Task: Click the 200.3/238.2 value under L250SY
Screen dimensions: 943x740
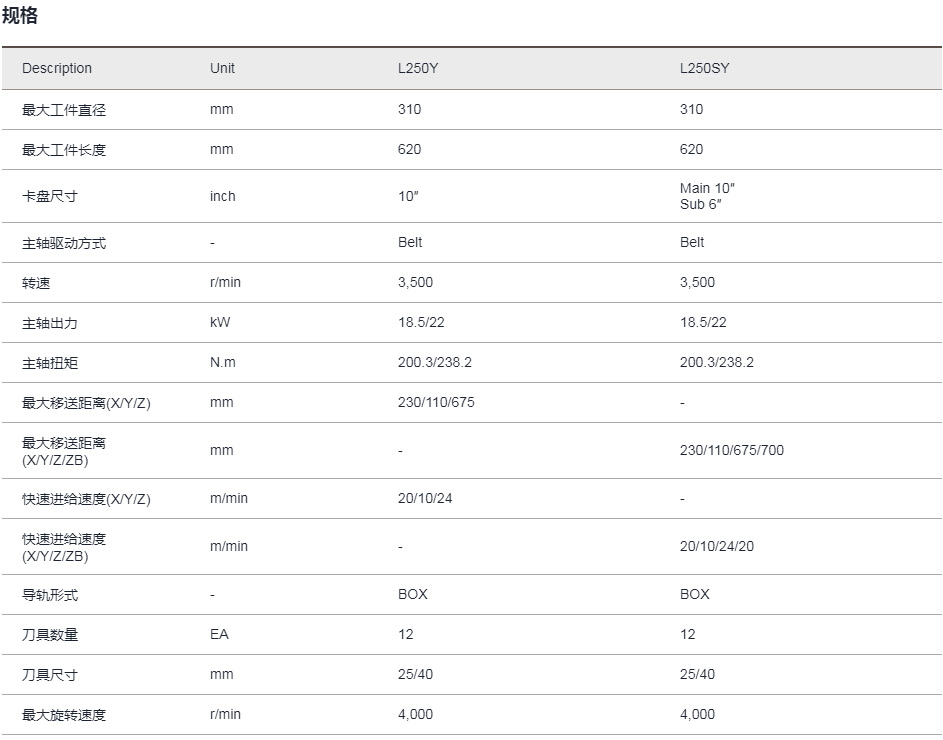Action: [716, 362]
